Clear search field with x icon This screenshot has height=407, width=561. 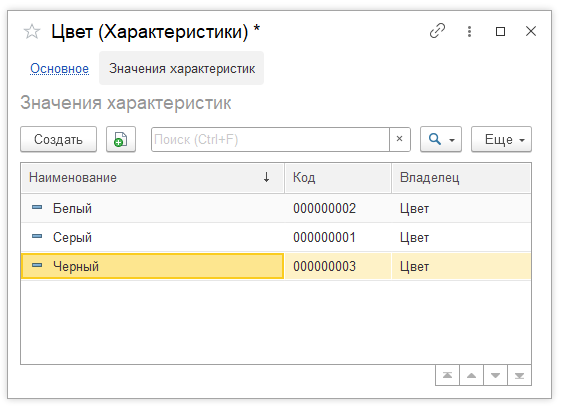400,139
